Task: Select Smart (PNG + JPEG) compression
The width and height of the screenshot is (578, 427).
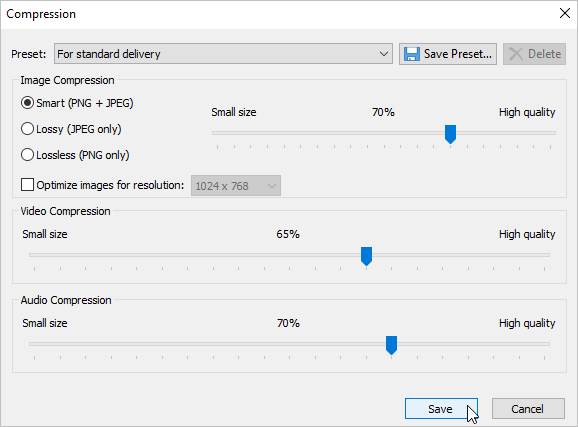Action: coord(27,103)
